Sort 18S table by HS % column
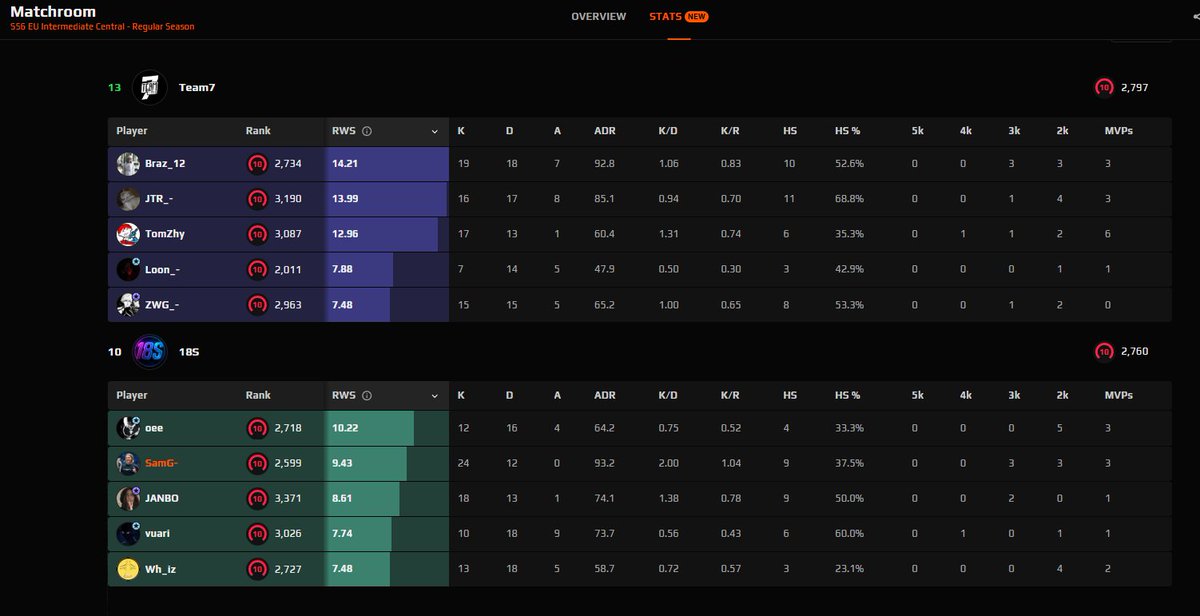 pos(848,396)
